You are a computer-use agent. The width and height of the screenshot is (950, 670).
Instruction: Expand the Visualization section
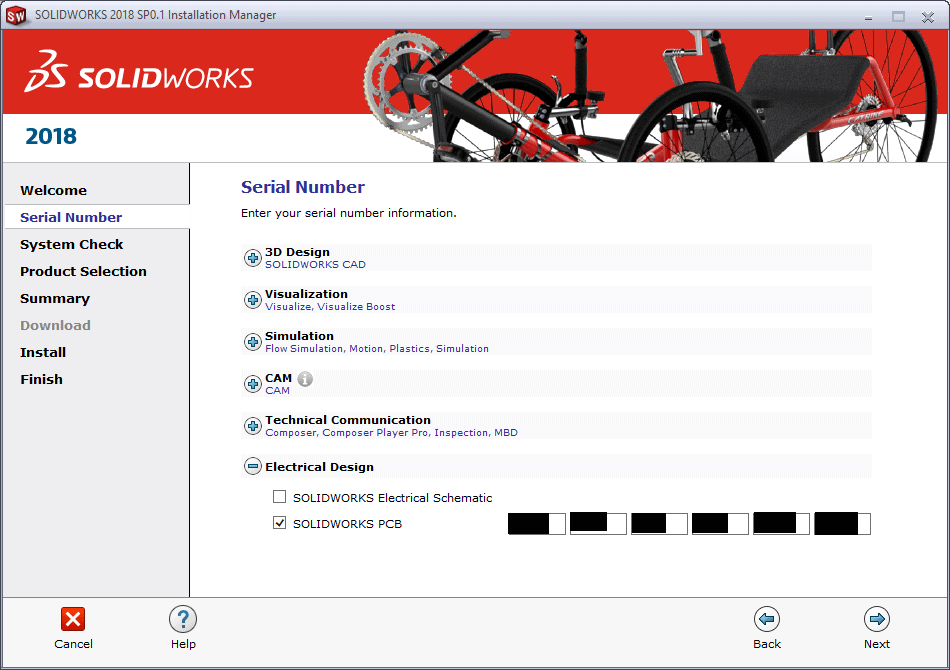tap(253, 300)
